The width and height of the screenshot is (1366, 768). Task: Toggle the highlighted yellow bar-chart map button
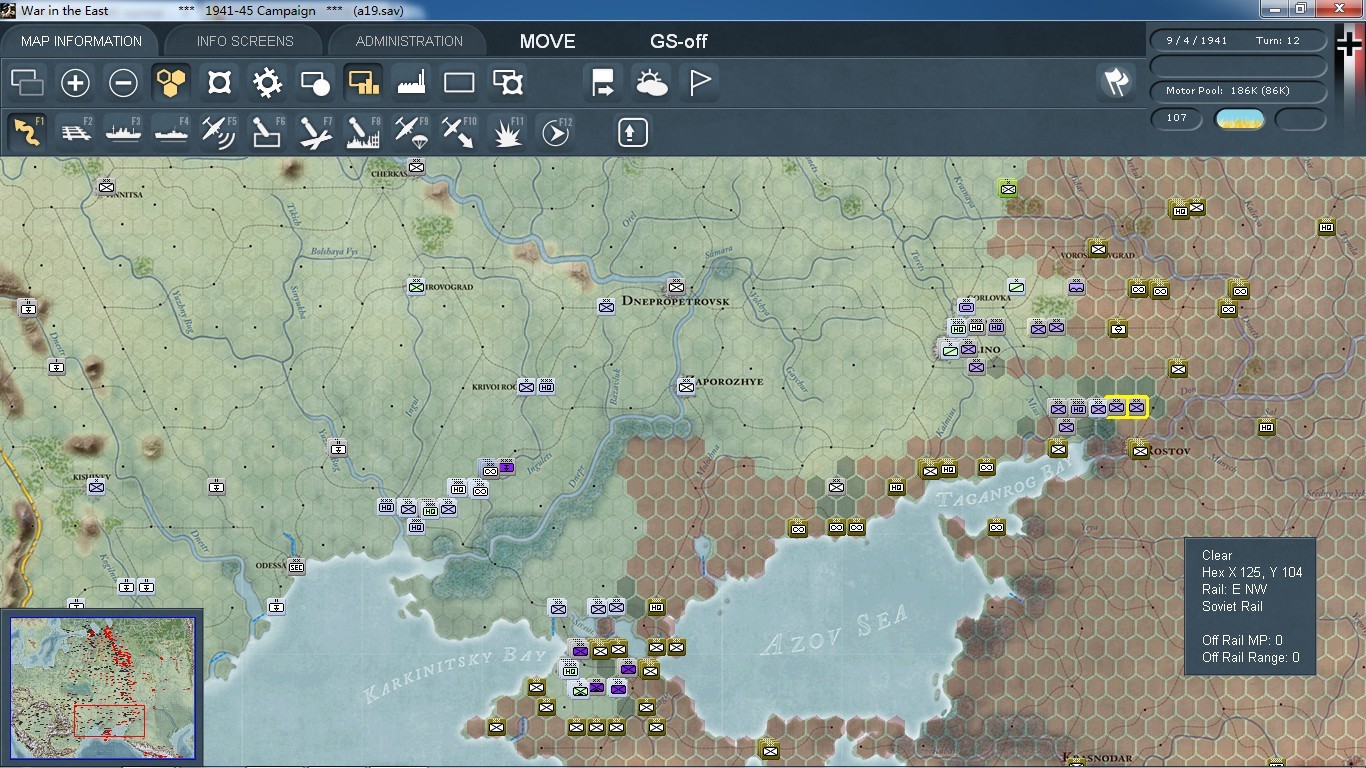[363, 83]
